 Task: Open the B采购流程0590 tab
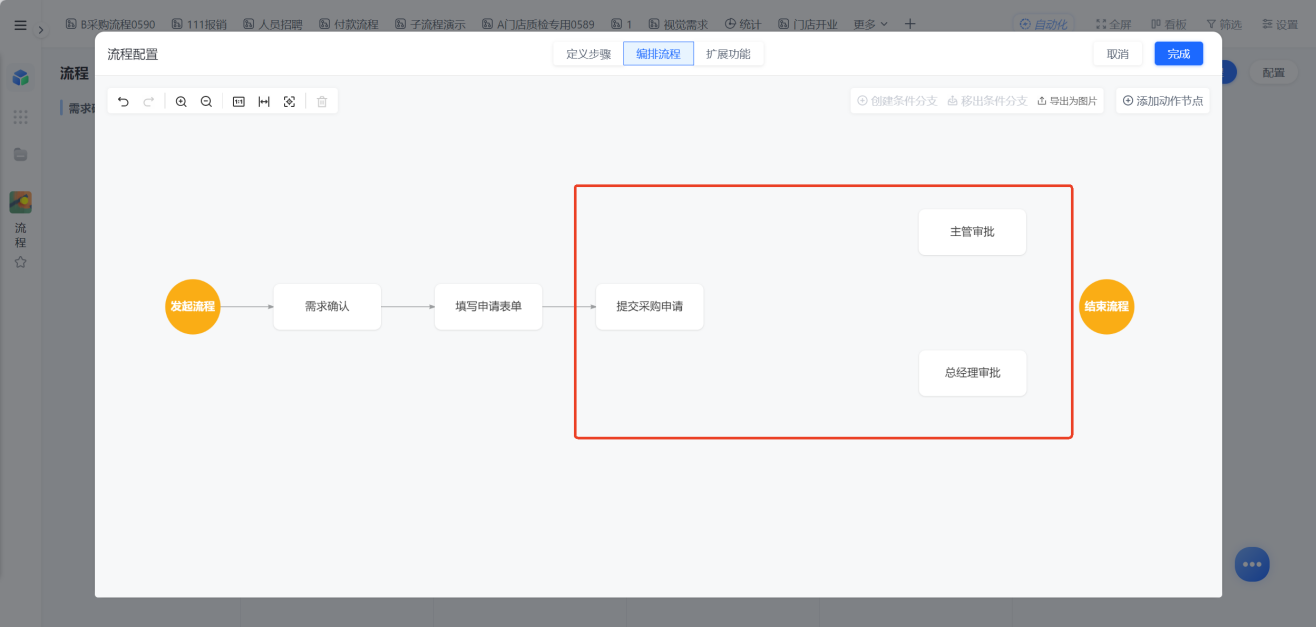pos(110,24)
